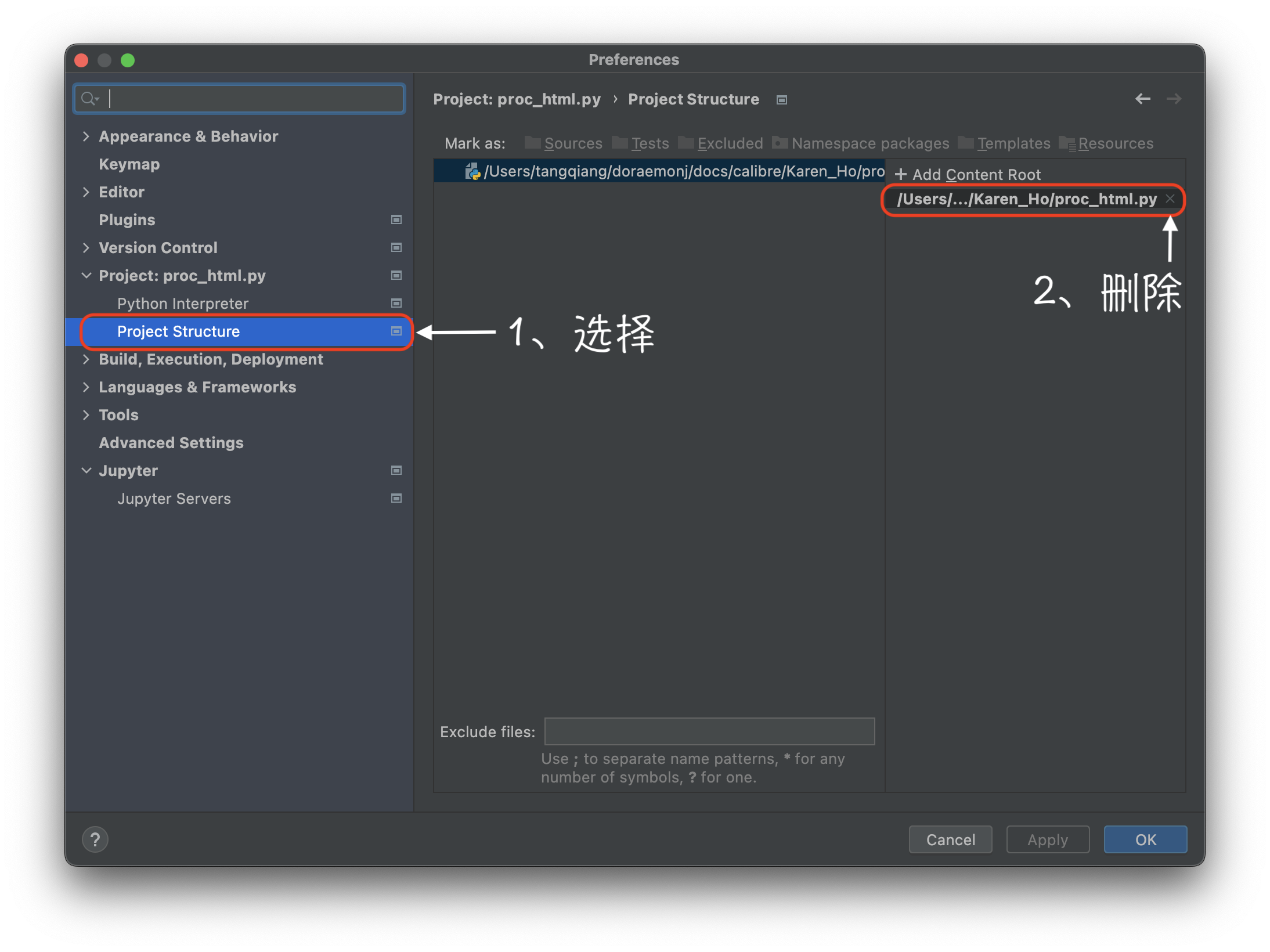Screen dimensions: 1270x952
Task: Select Jupyter Servers in the sidebar
Action: (174, 498)
